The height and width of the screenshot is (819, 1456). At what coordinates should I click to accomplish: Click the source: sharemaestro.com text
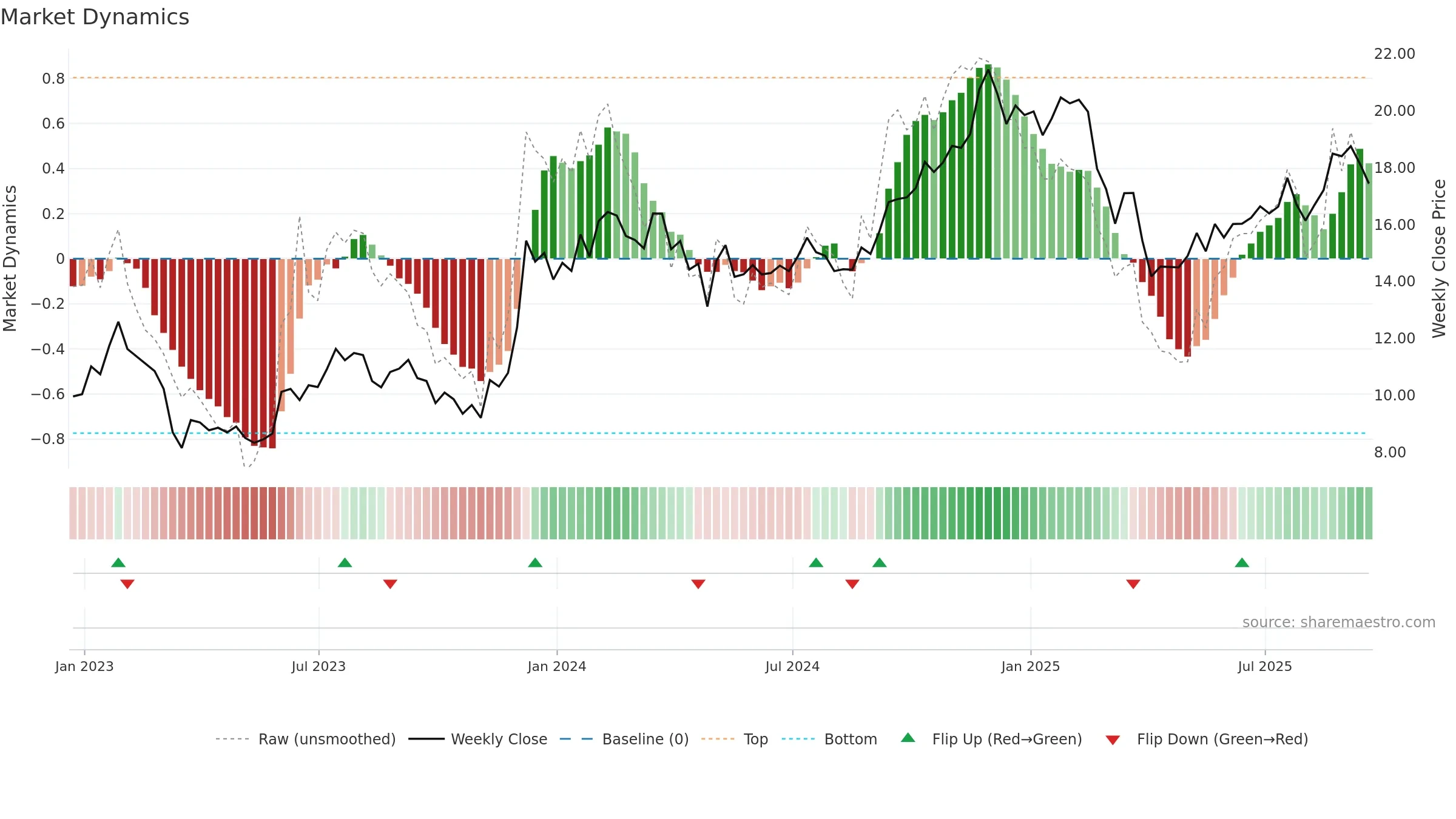[1339, 622]
